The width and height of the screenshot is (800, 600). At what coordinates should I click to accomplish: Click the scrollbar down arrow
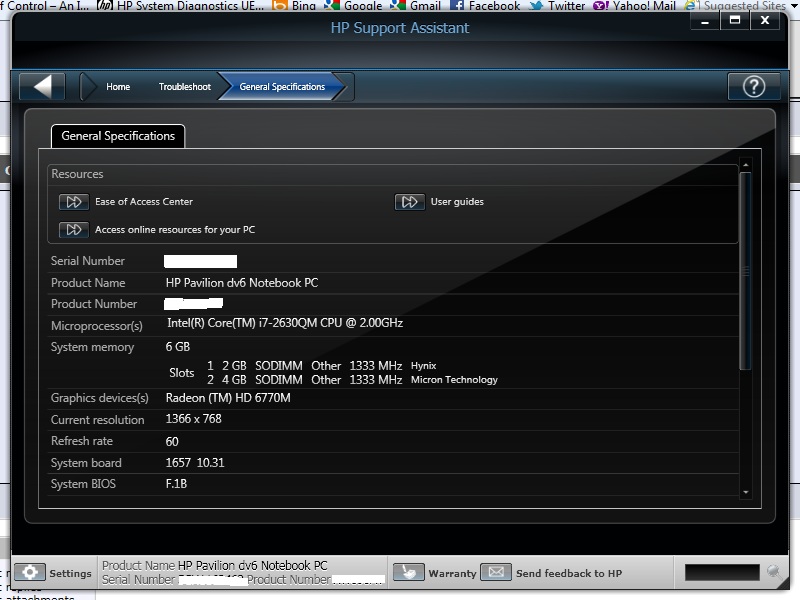pos(745,492)
